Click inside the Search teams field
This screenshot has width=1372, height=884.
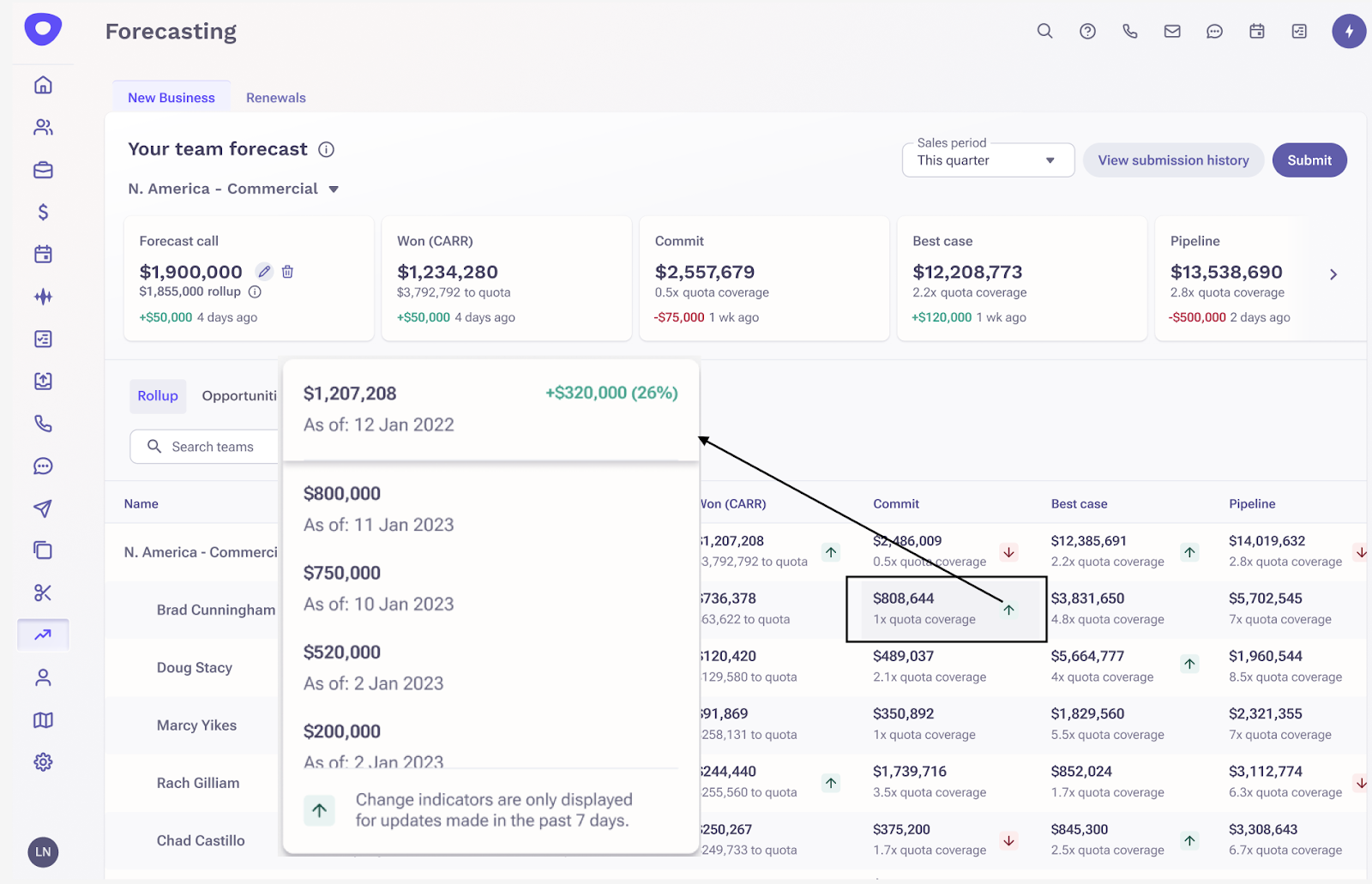[213, 446]
